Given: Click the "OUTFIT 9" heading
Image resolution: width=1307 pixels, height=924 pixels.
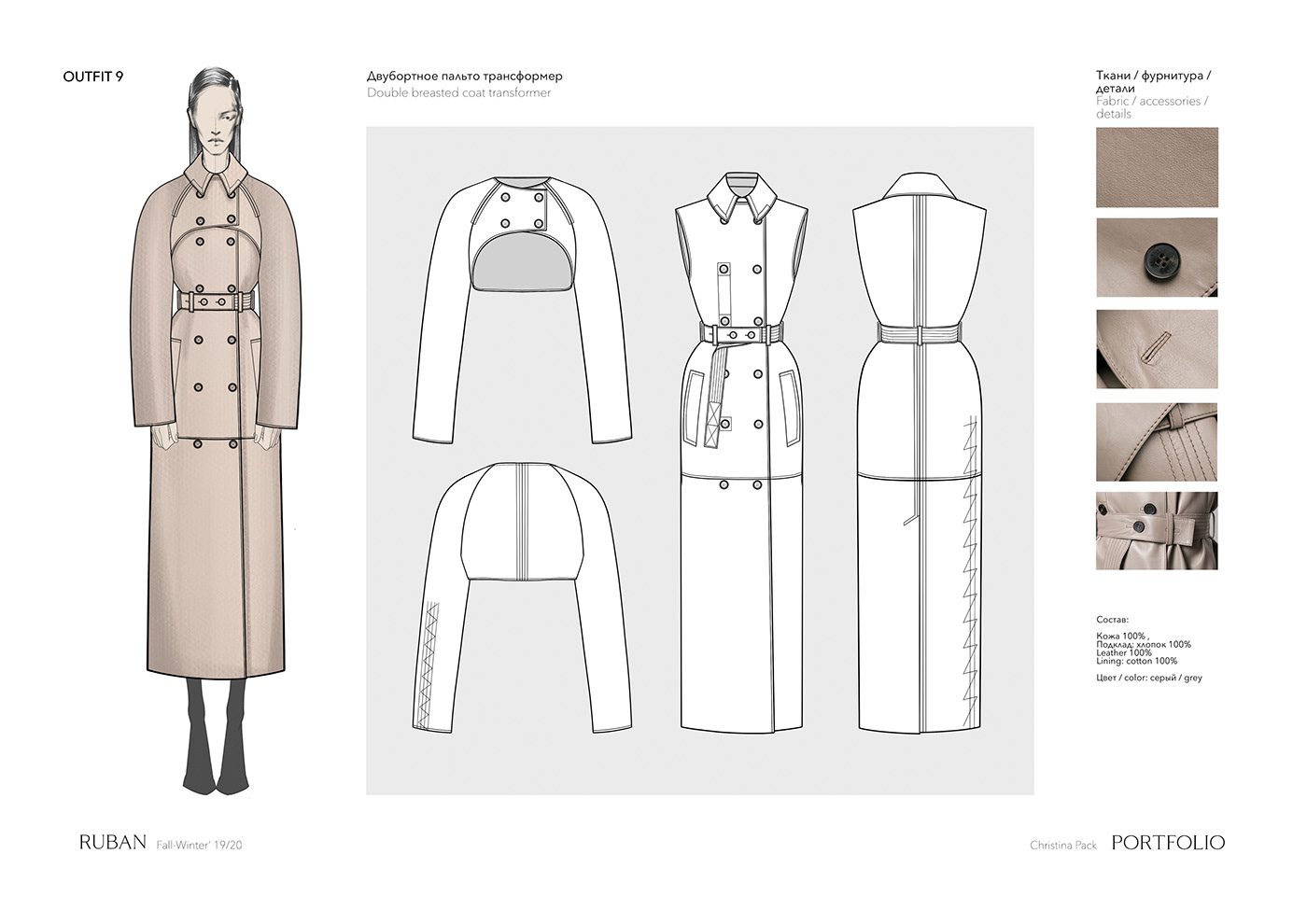Looking at the screenshot, I should coord(93,77).
